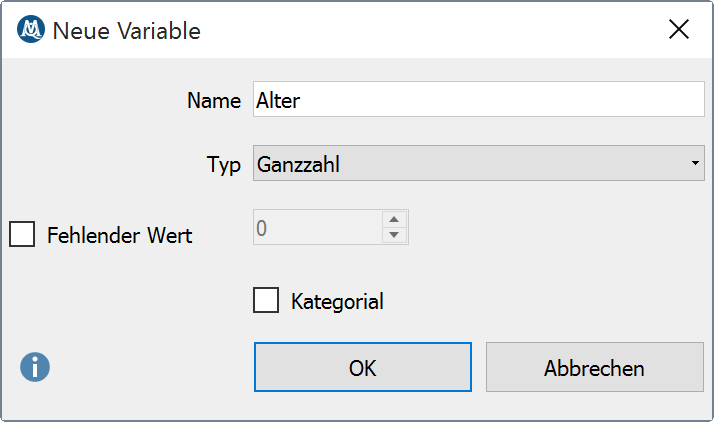Confirm with the OK button
Screen dimensions: 714x422
click(x=363, y=367)
